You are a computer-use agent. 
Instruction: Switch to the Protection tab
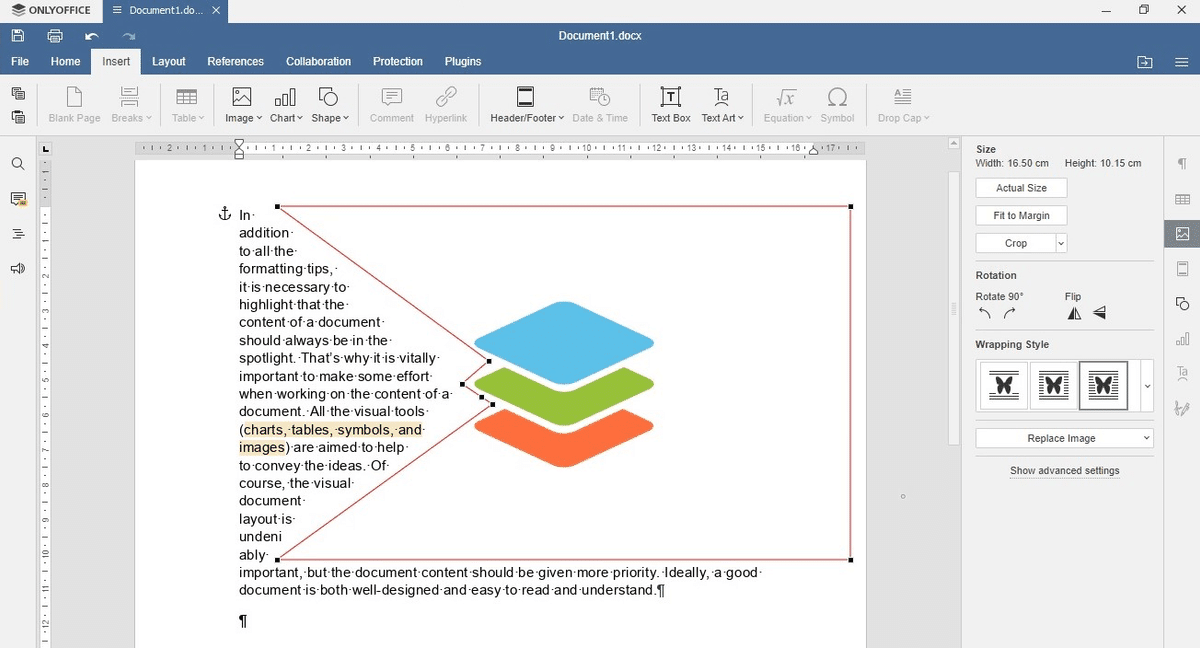click(398, 62)
